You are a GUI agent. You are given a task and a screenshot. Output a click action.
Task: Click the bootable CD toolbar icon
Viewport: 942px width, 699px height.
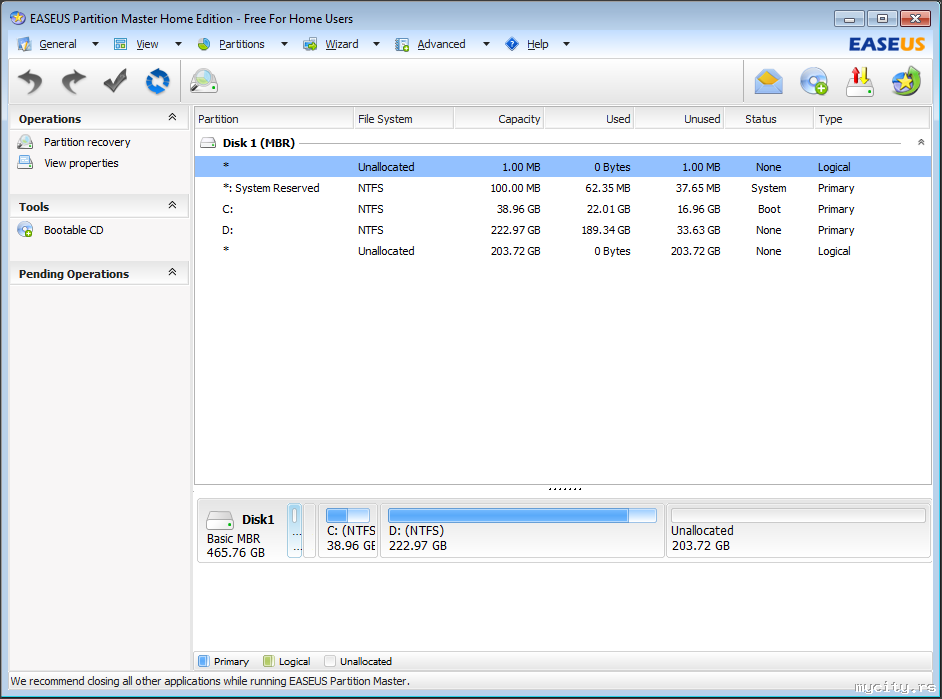pyautogui.click(x=814, y=81)
